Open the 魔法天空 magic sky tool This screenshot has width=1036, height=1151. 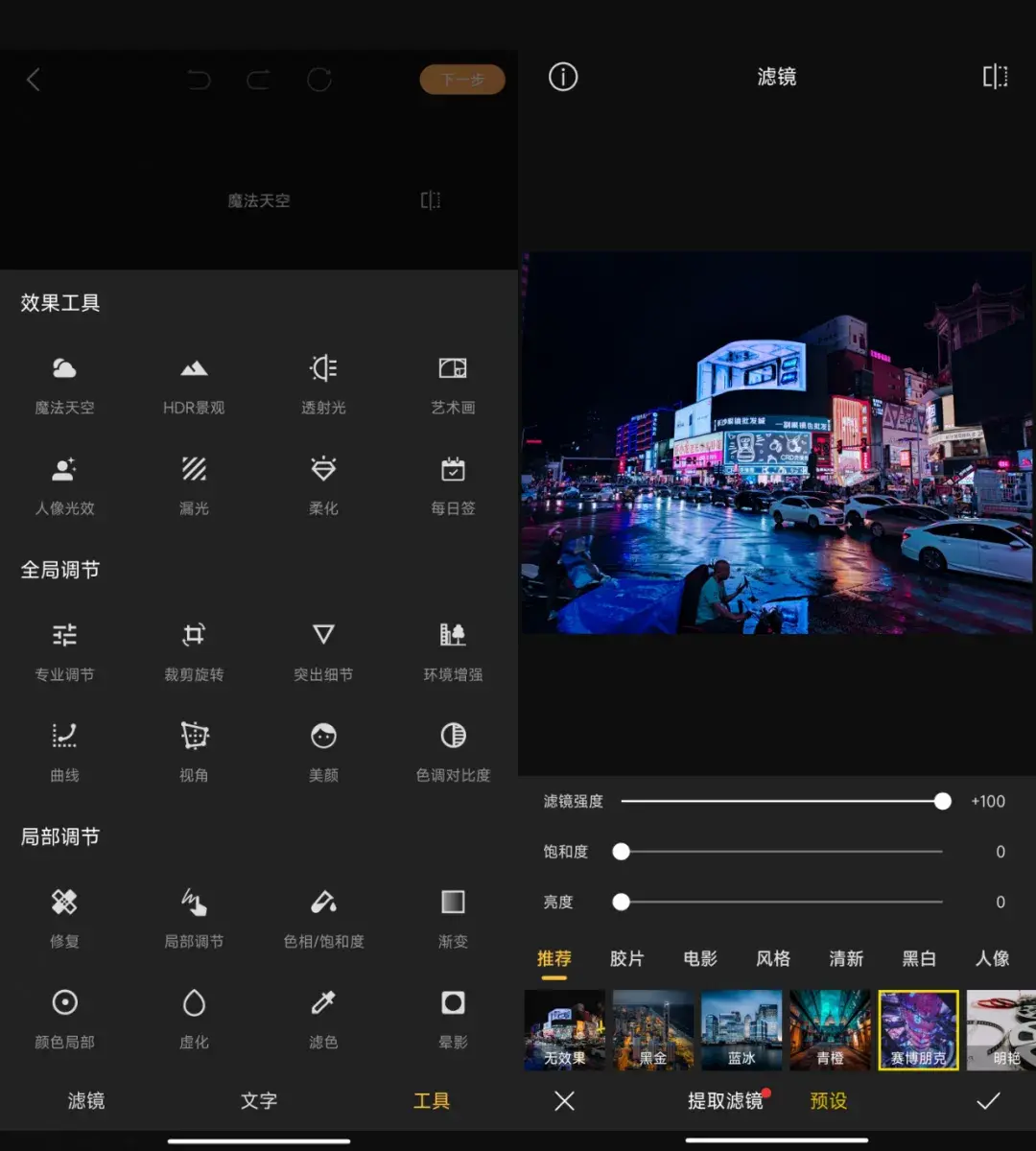point(64,384)
